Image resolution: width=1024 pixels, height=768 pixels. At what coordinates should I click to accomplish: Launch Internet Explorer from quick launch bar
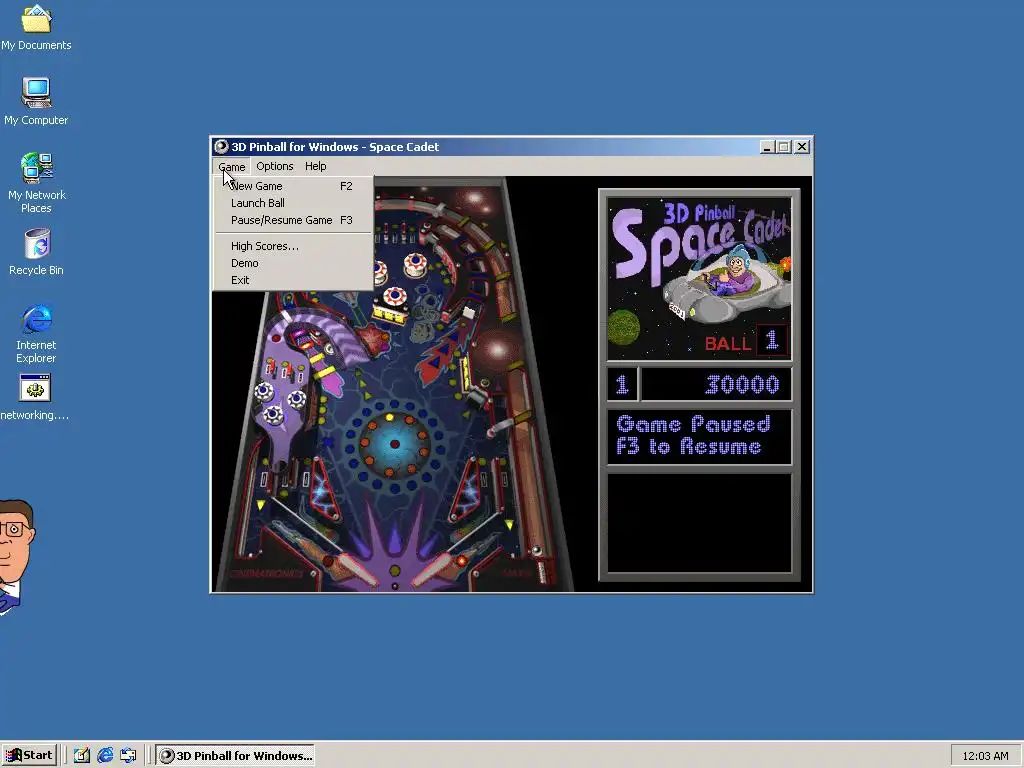coord(104,756)
